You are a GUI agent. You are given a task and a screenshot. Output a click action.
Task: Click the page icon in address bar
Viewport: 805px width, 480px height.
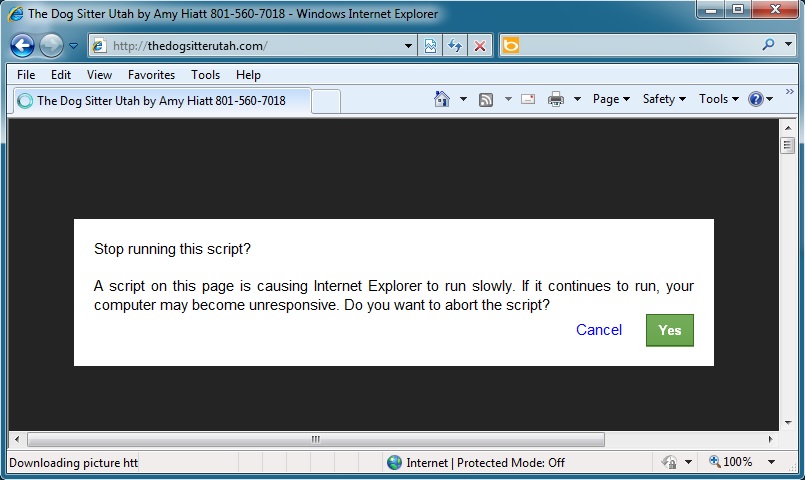coord(99,46)
